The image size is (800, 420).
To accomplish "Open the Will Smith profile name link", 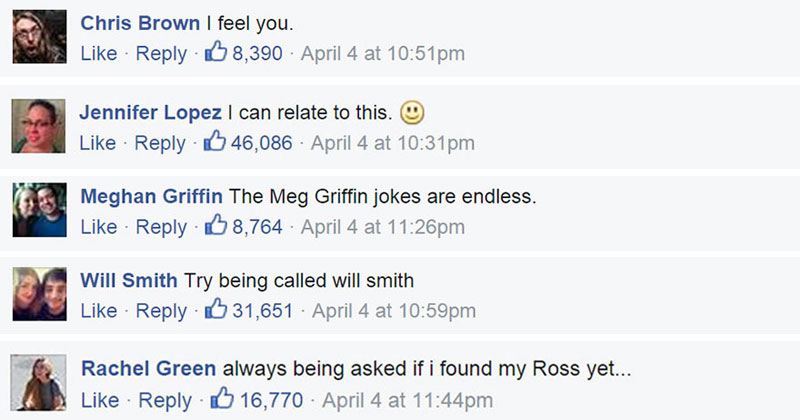I will 128,281.
